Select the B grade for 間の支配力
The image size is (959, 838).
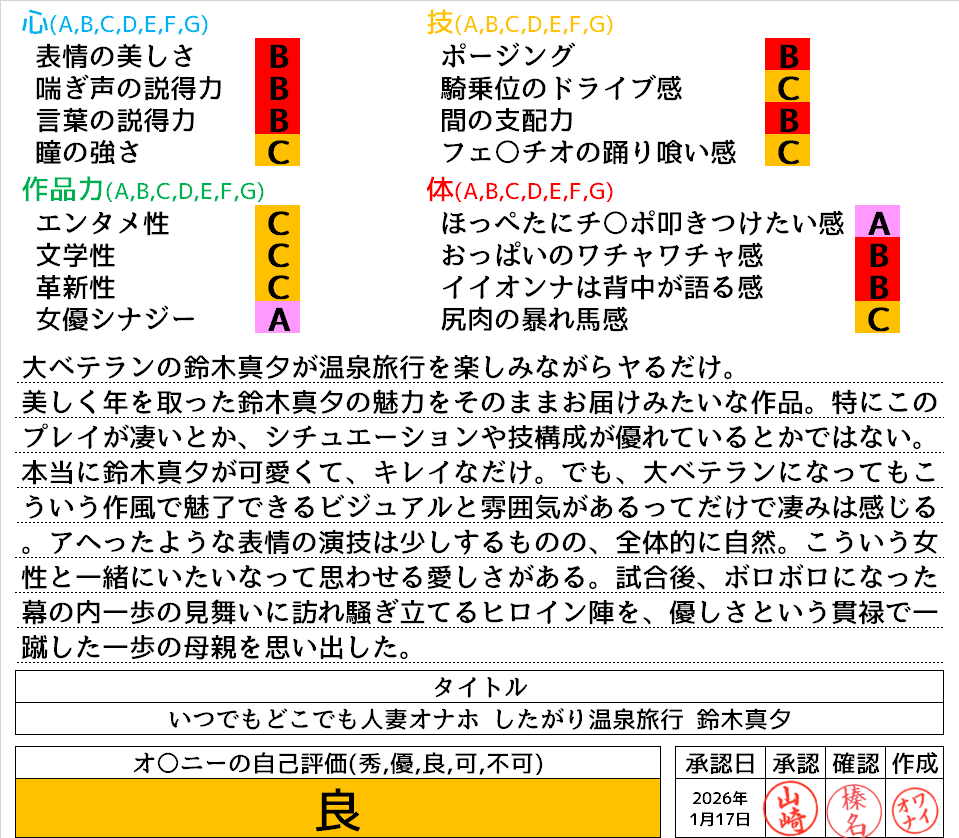(787, 120)
